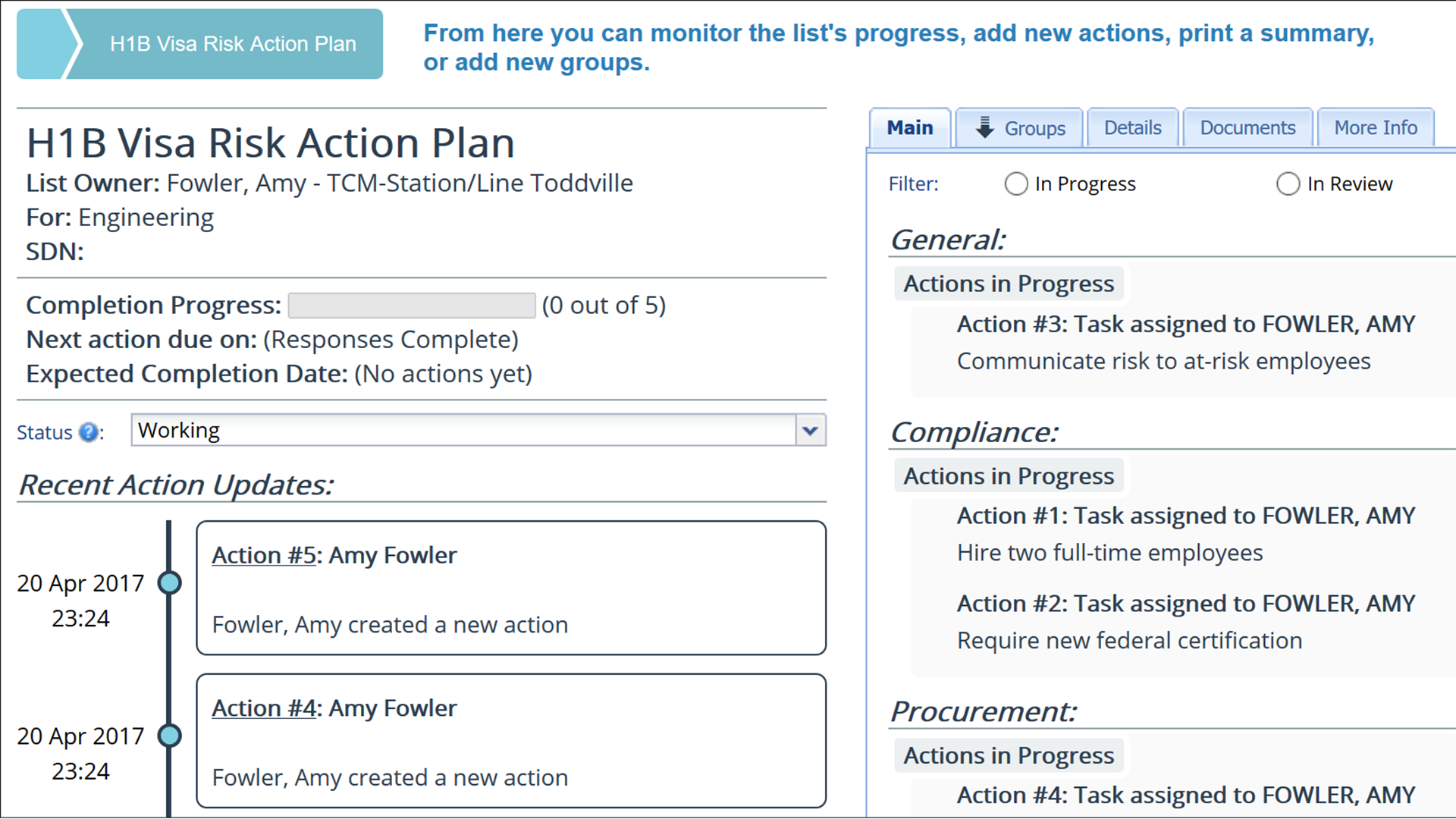Image resolution: width=1456 pixels, height=819 pixels.
Task: Select the In Progress filter
Action: click(1016, 184)
